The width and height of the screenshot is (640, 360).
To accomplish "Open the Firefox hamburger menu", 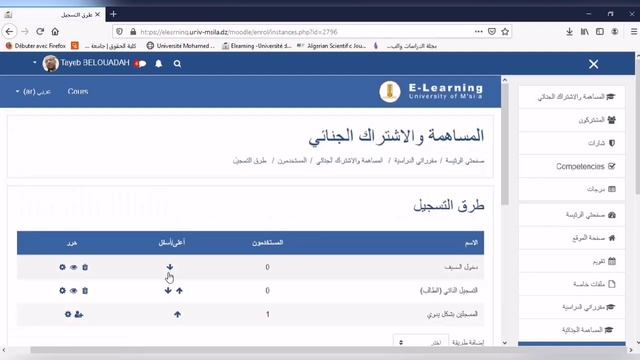I will click(x=634, y=31).
